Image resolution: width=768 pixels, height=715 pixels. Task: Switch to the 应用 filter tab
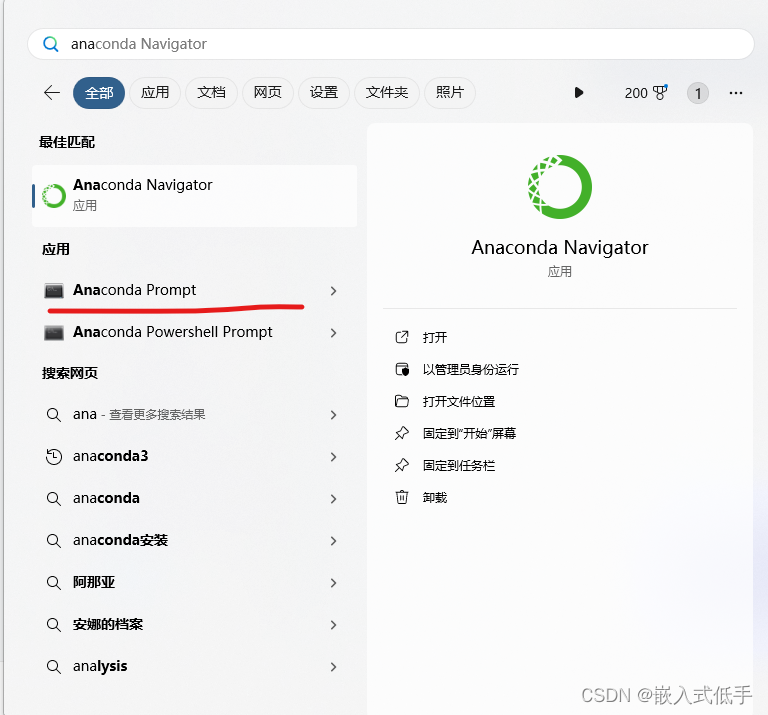coord(155,93)
